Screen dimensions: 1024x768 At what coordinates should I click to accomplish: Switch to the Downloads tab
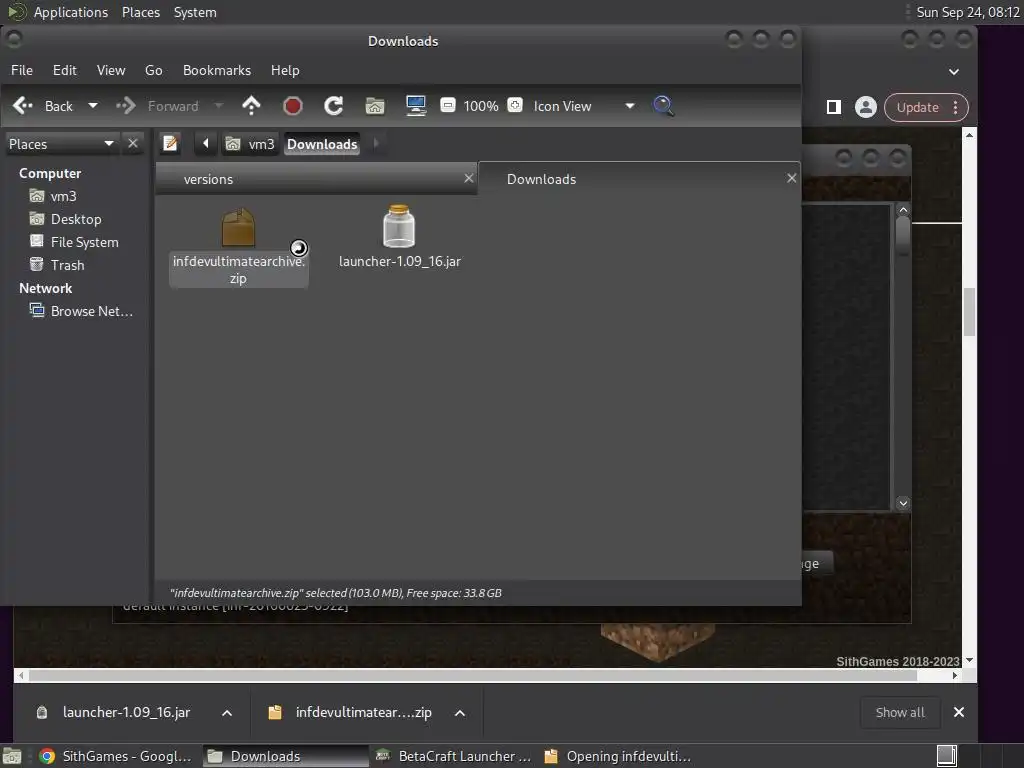point(639,179)
